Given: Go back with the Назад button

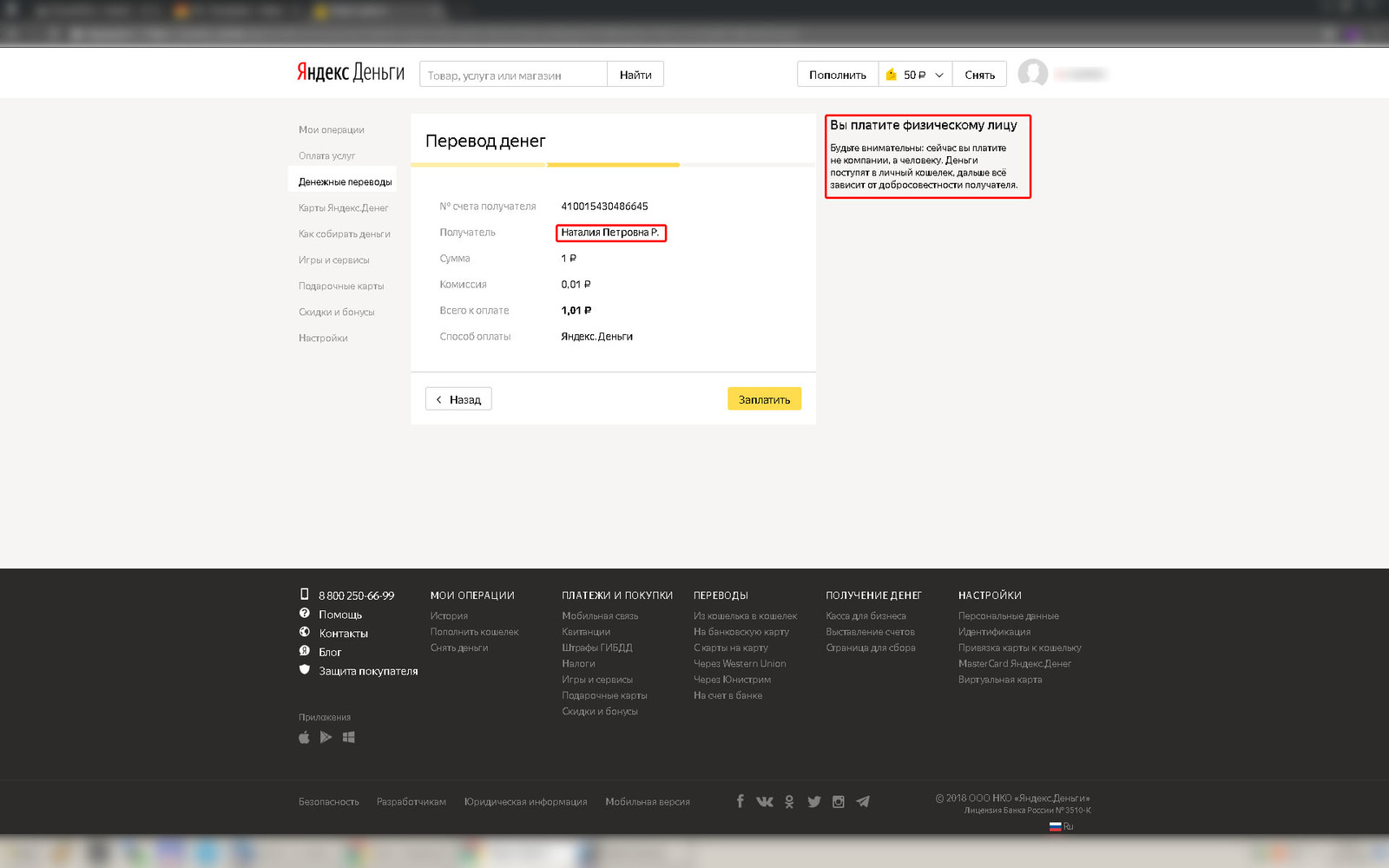Looking at the screenshot, I should click(458, 399).
